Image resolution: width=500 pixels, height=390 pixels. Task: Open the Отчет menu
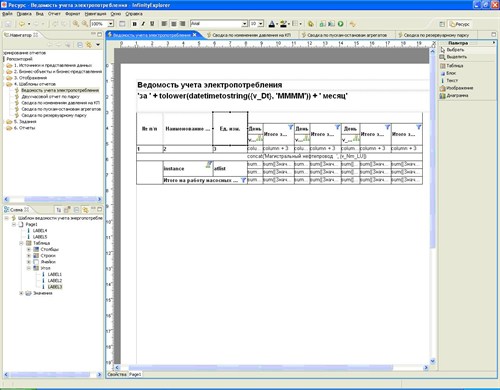[54, 14]
